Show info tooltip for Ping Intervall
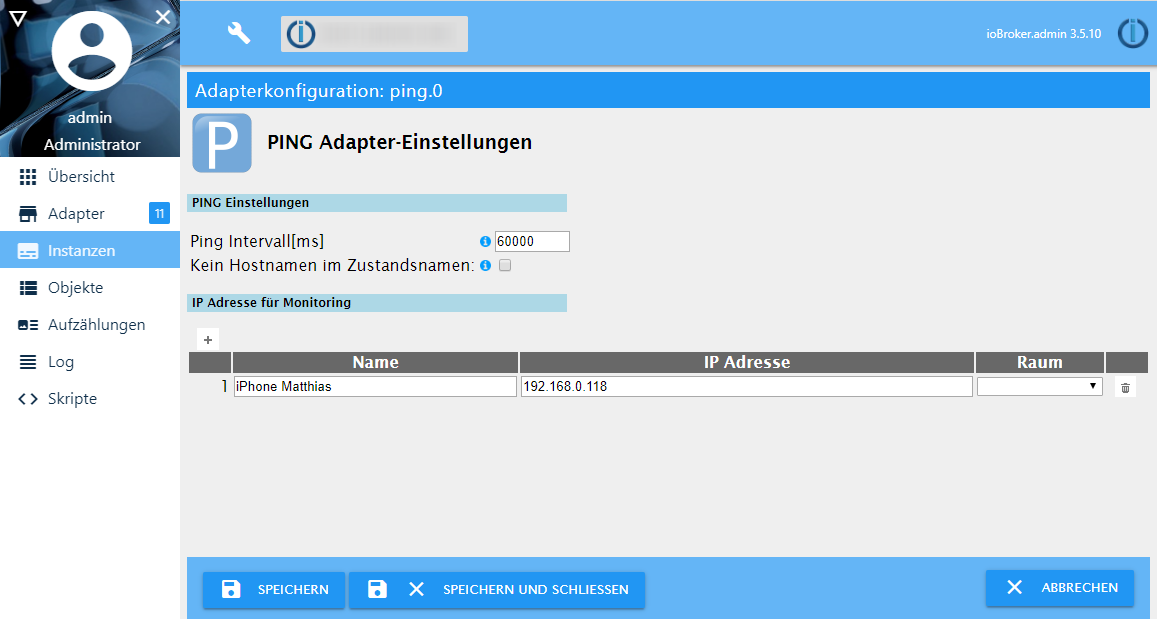The height and width of the screenshot is (619, 1157). tap(486, 242)
